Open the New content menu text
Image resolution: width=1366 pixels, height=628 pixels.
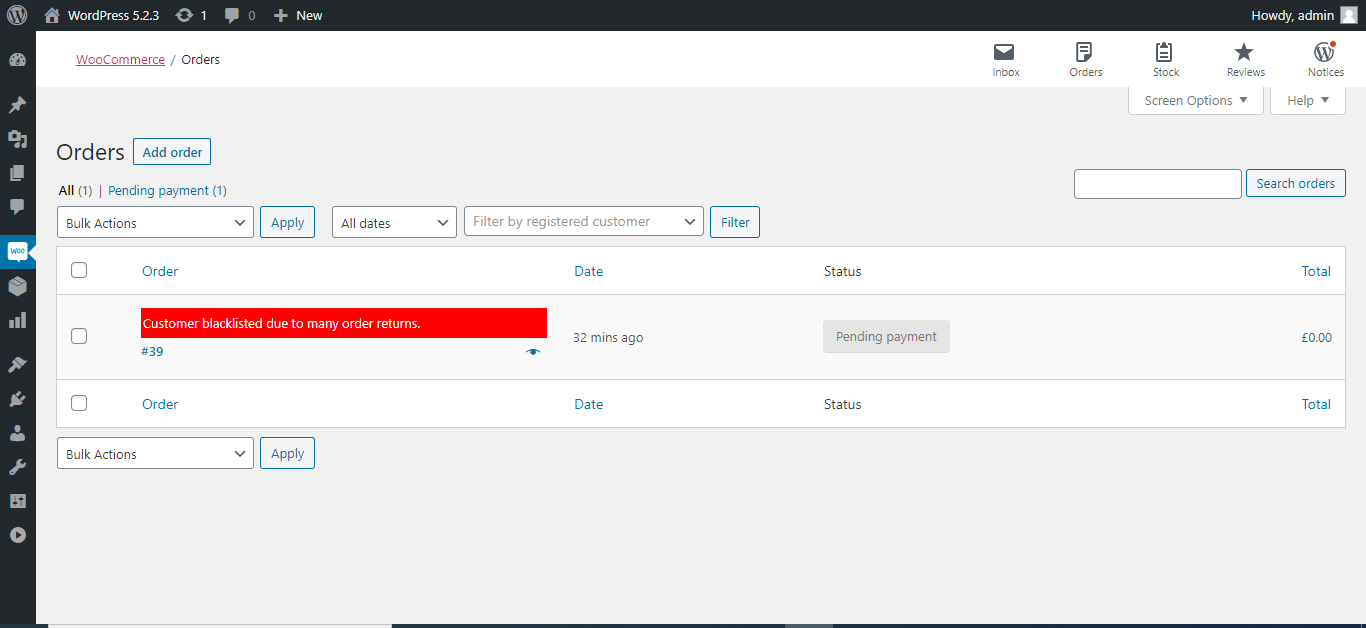coord(309,15)
